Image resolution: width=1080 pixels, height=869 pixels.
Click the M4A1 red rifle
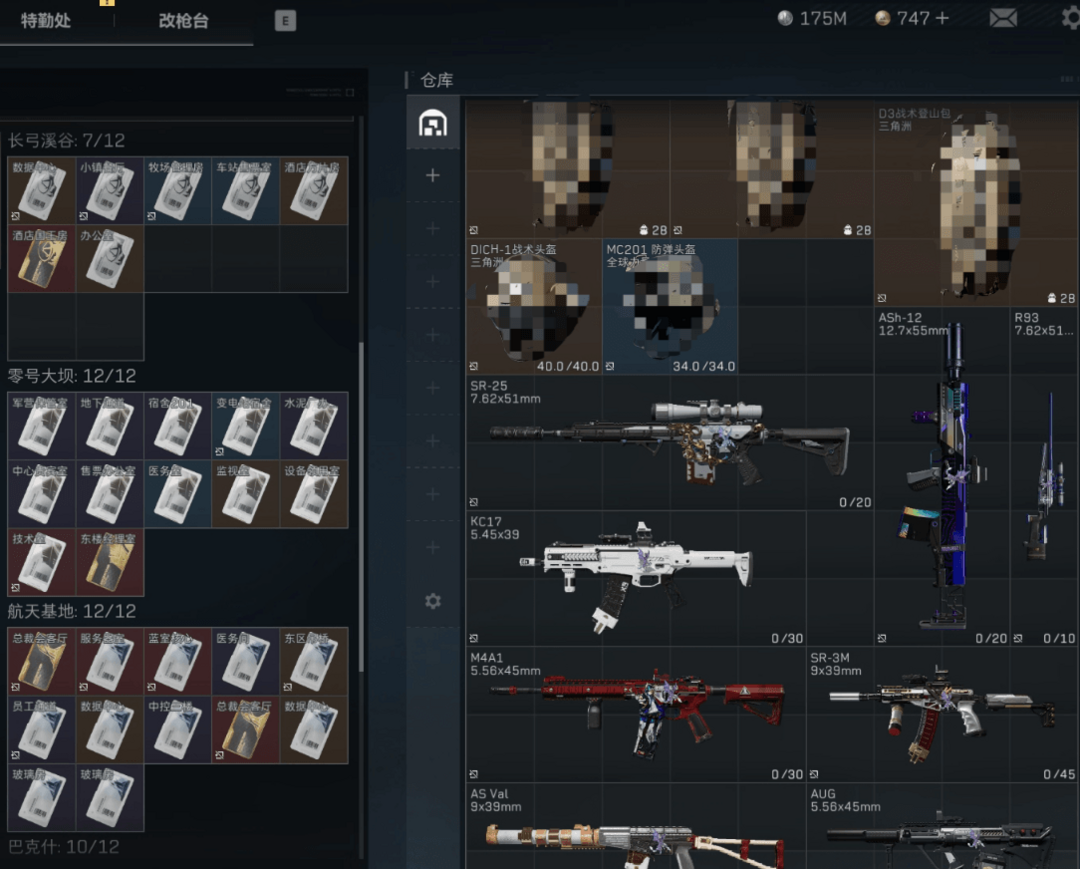coord(636,714)
